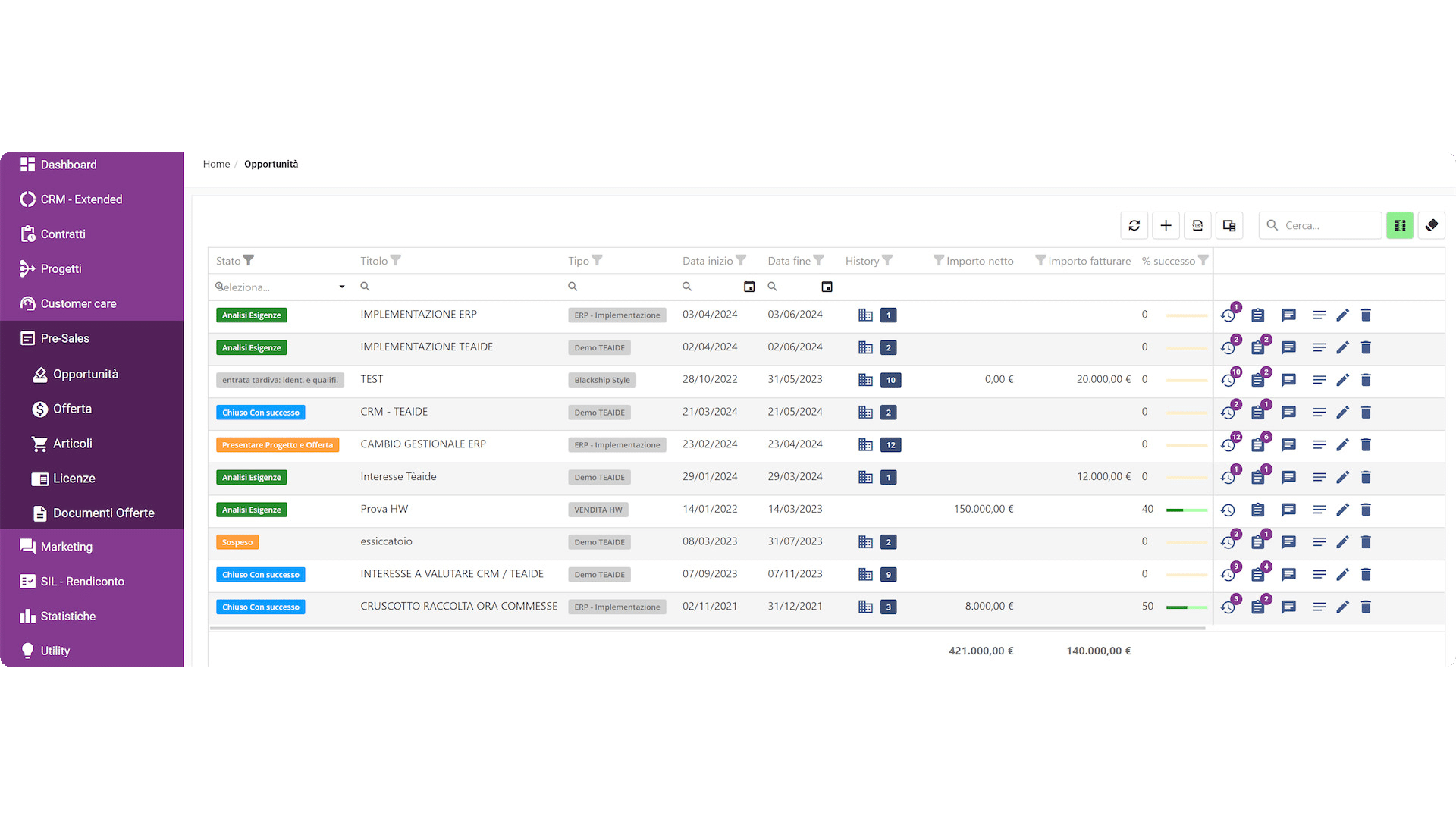
Task: Click progress bar for CRUSCOTTO RACCOLTA row
Action: (1187, 607)
